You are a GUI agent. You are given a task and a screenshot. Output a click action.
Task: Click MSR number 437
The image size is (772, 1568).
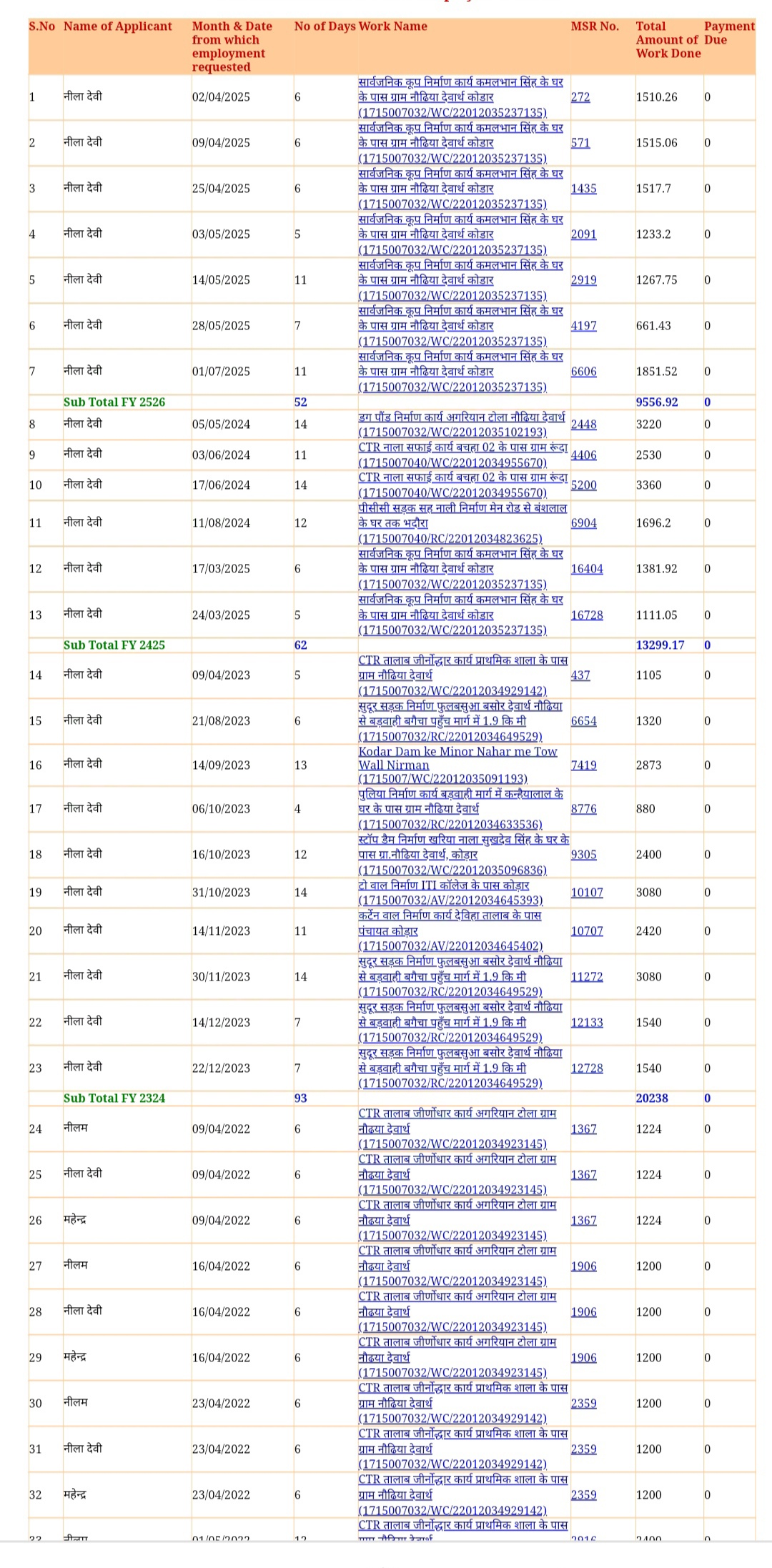(x=580, y=675)
